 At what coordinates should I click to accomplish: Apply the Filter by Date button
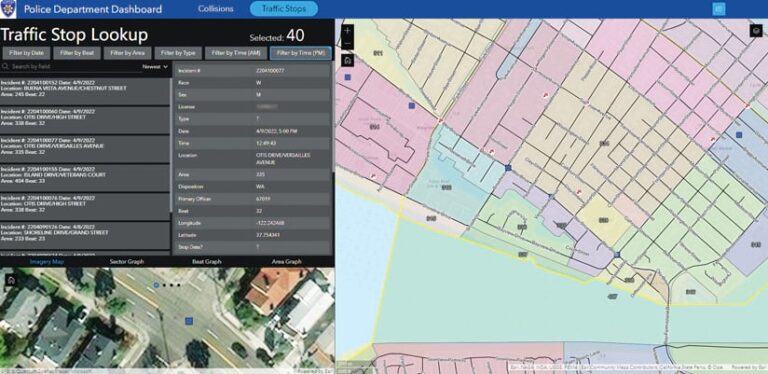point(26,53)
